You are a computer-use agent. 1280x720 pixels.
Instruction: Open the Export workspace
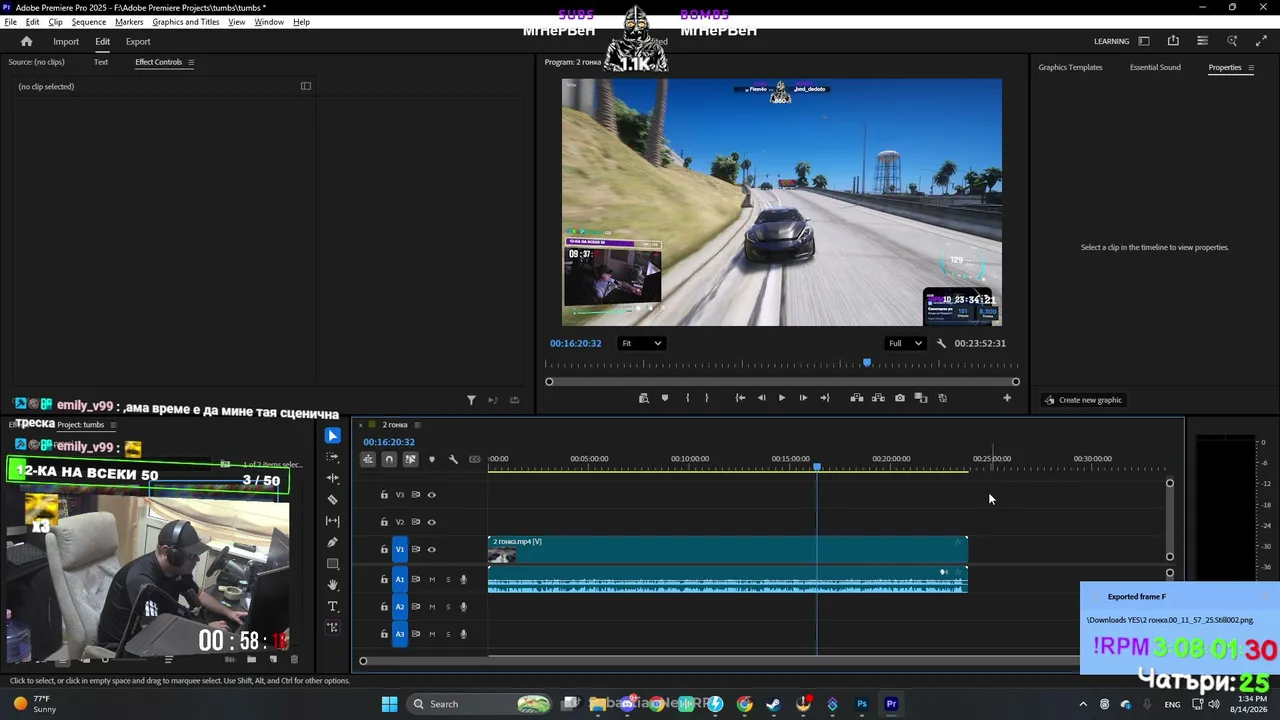pyautogui.click(x=138, y=42)
